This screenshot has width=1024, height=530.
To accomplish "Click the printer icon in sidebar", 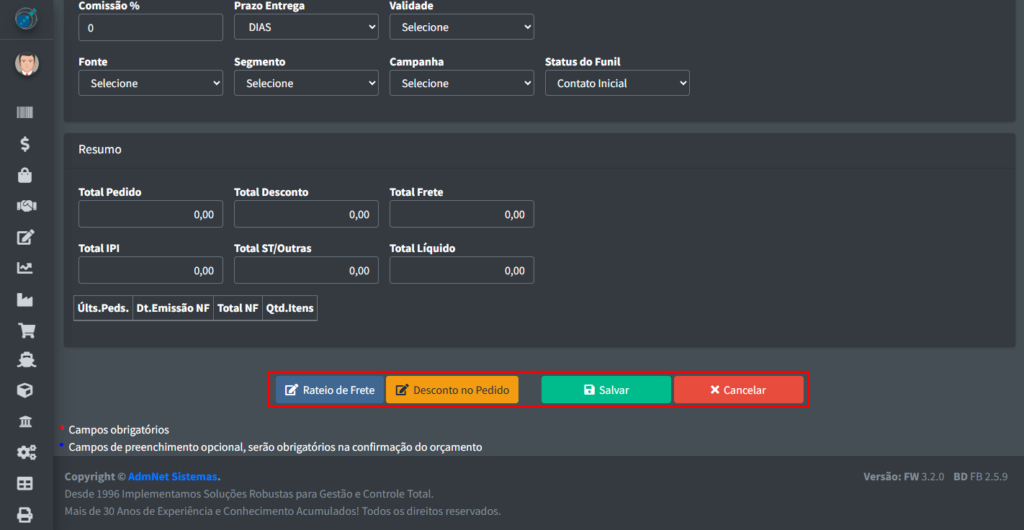I will tap(25, 515).
